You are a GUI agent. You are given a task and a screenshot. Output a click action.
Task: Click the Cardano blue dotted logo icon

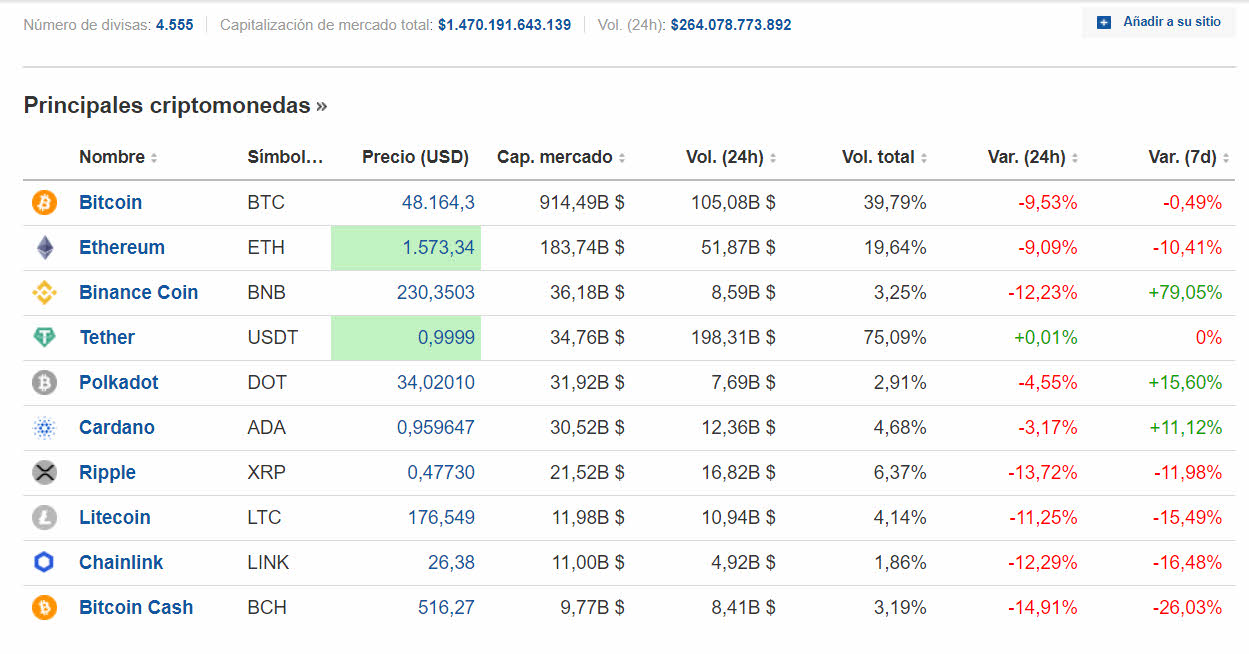click(45, 428)
